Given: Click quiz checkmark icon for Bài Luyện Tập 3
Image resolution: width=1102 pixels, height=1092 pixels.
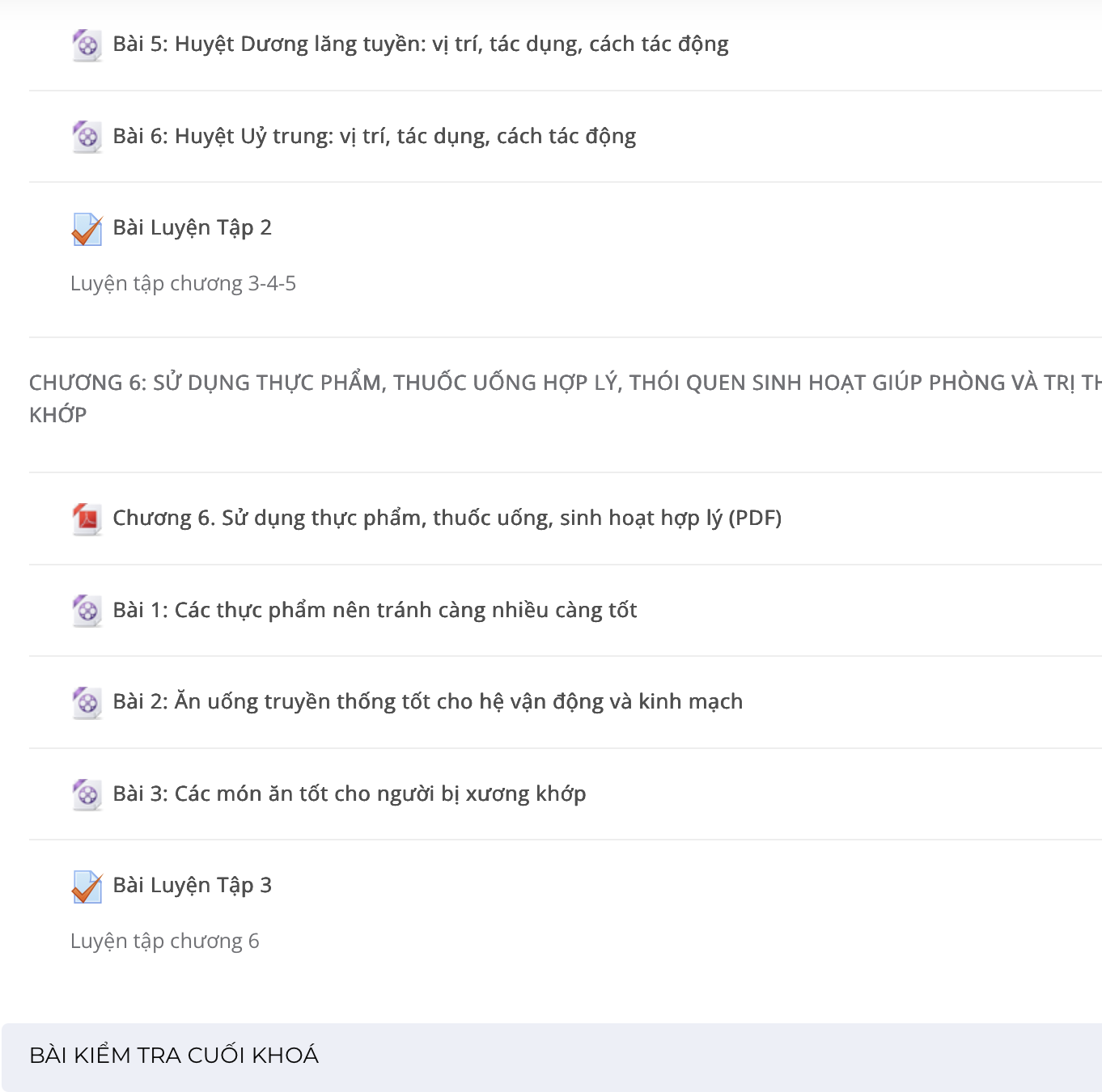Looking at the screenshot, I should [x=87, y=887].
